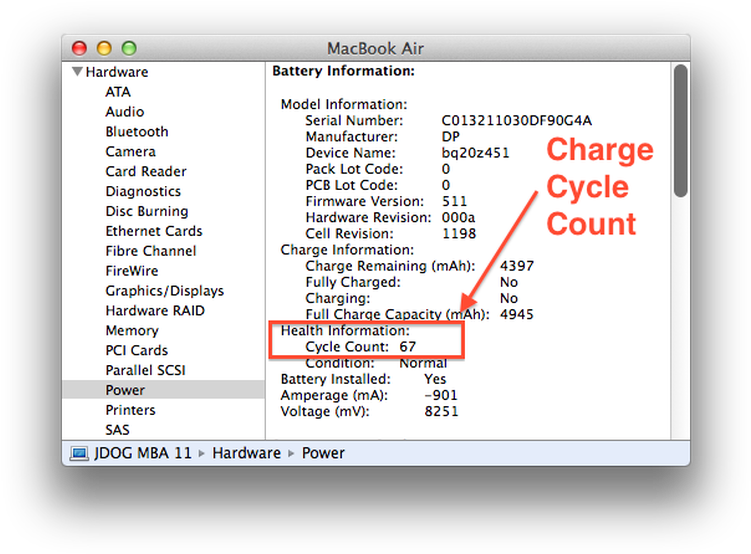The image size is (751, 554).
Task: Click the computer icon in path bar
Action: pos(79,453)
